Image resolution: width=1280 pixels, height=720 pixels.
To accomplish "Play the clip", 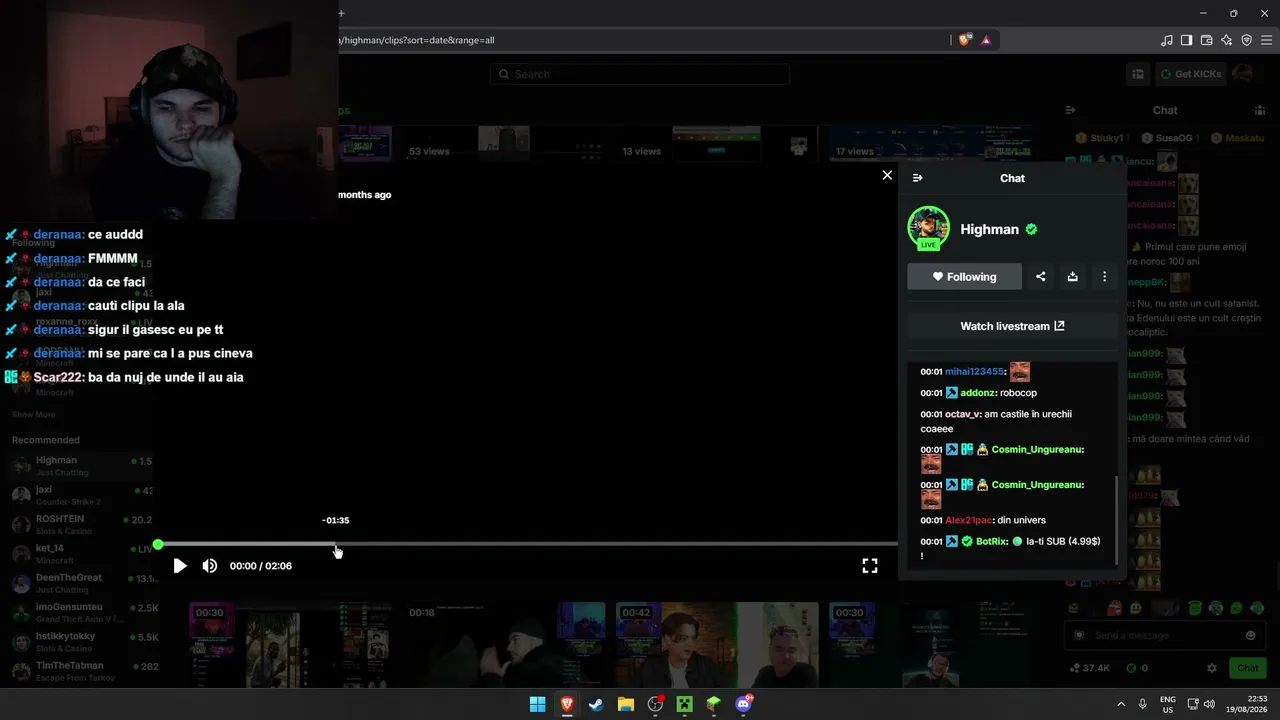I will click(179, 566).
